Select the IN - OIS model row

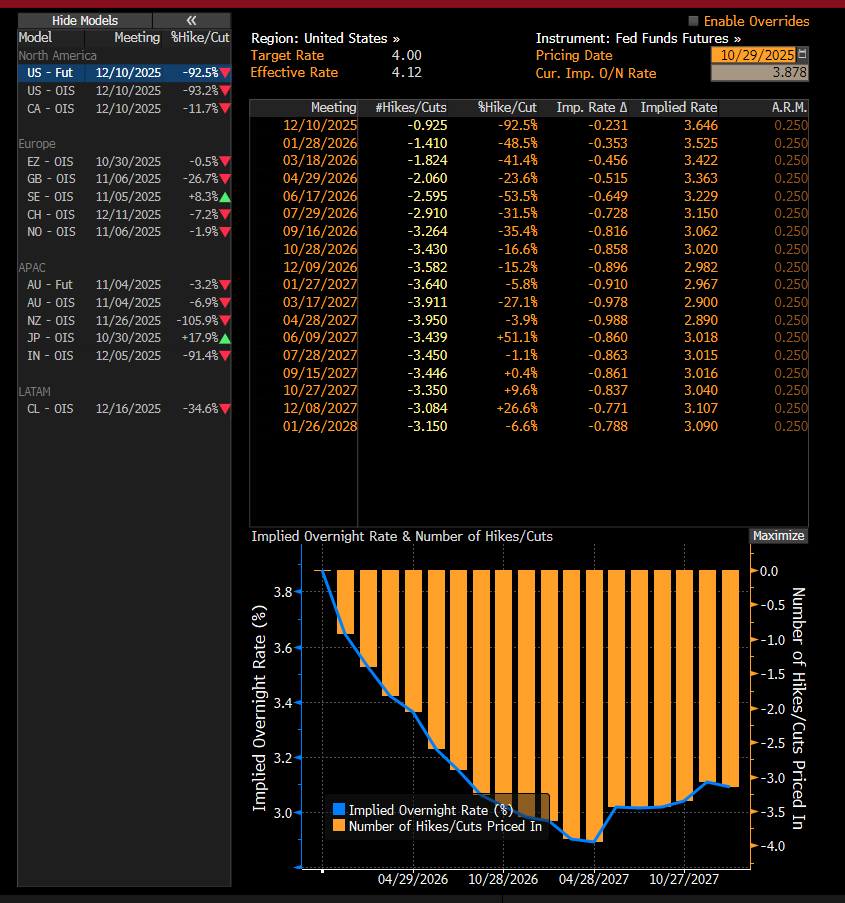(x=124, y=356)
